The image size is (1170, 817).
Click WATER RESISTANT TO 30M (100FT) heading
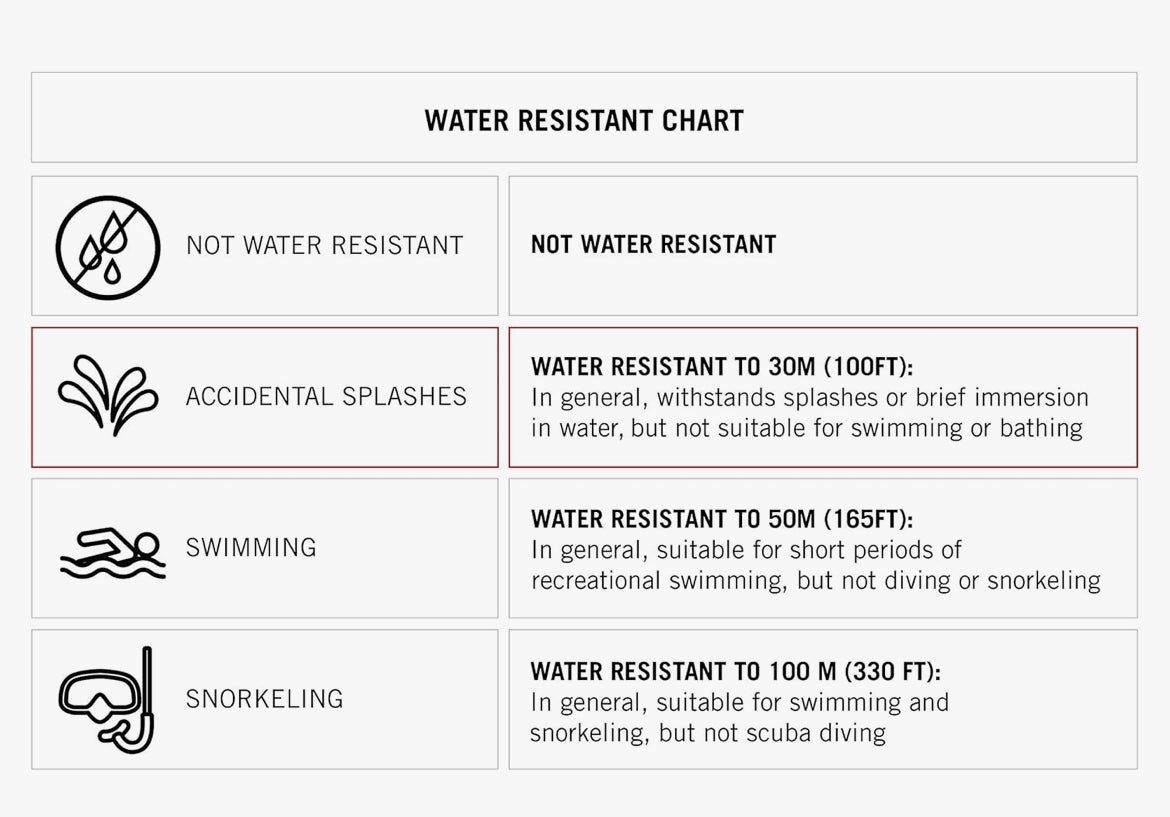pyautogui.click(x=722, y=366)
